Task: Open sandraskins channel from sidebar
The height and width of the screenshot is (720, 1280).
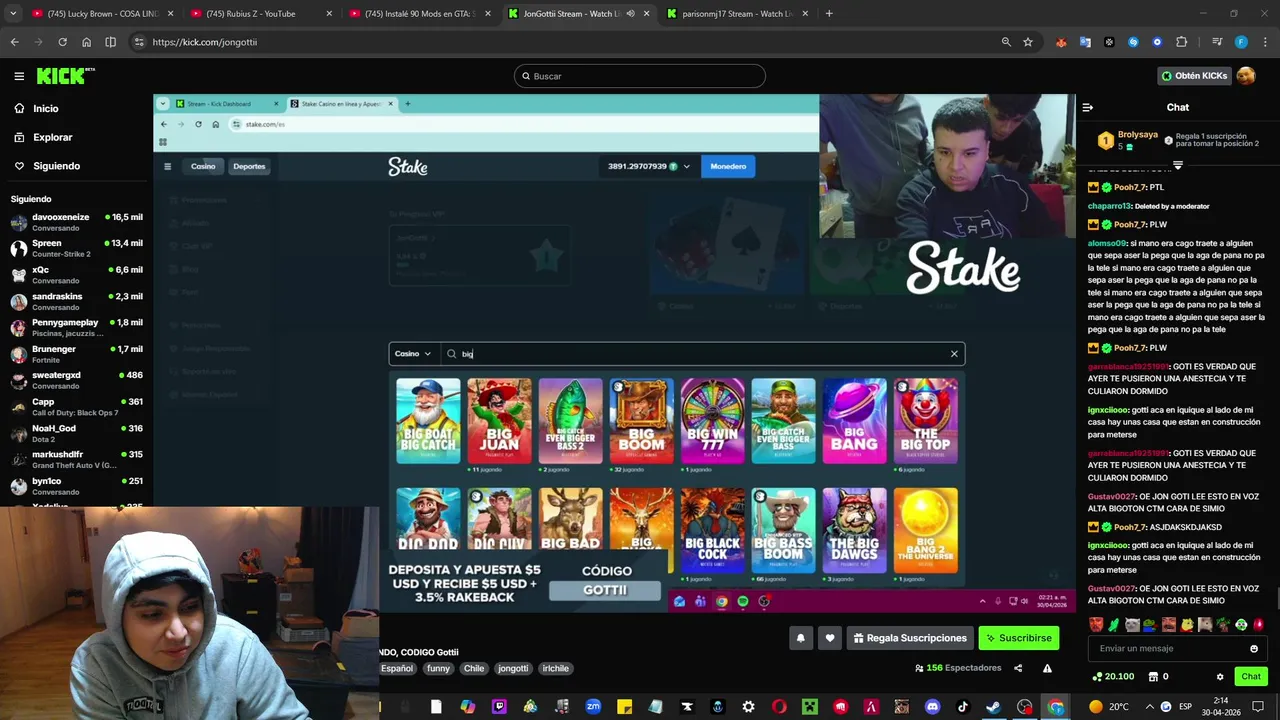Action: 76,301
